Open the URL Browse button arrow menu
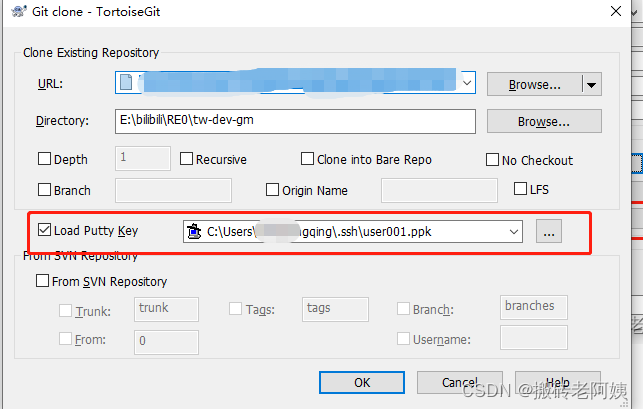Viewport: 643px width, 409px height. pos(591,85)
